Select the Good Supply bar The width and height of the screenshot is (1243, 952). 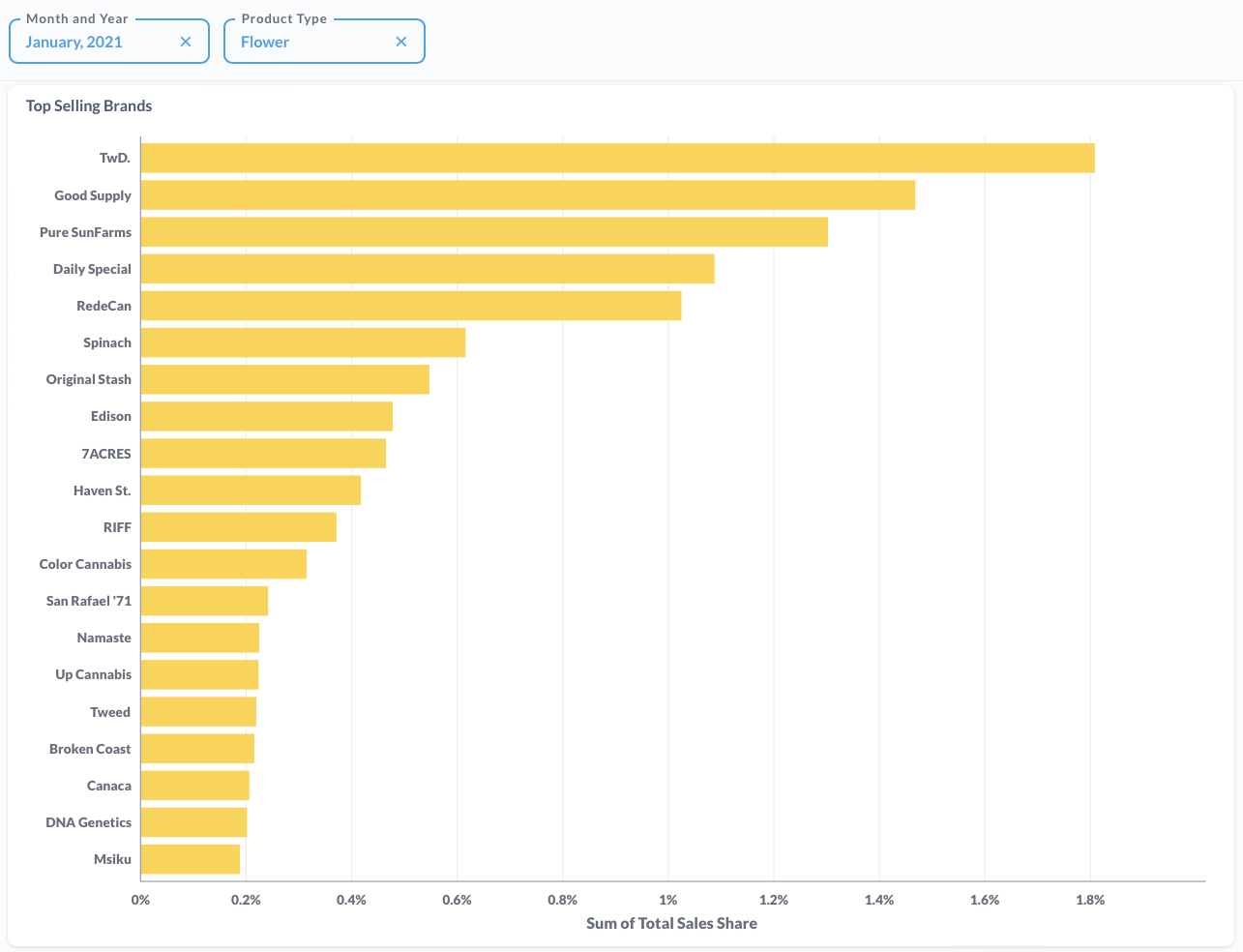click(527, 194)
